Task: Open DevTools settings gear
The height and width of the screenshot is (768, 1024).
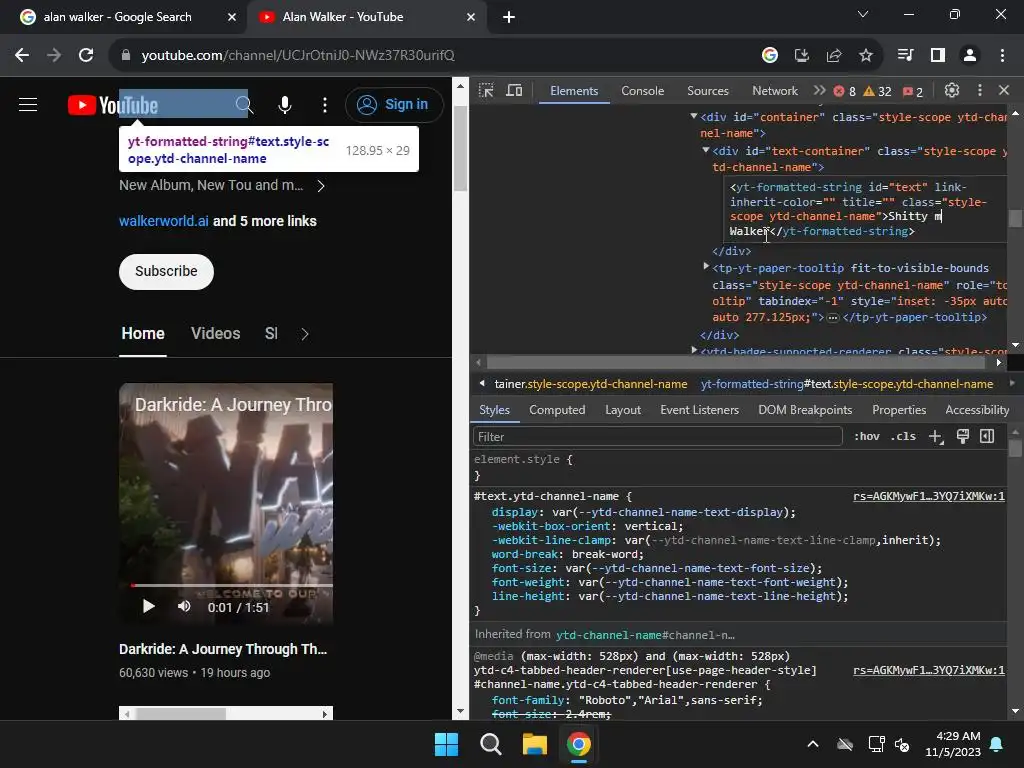Action: pyautogui.click(x=952, y=90)
